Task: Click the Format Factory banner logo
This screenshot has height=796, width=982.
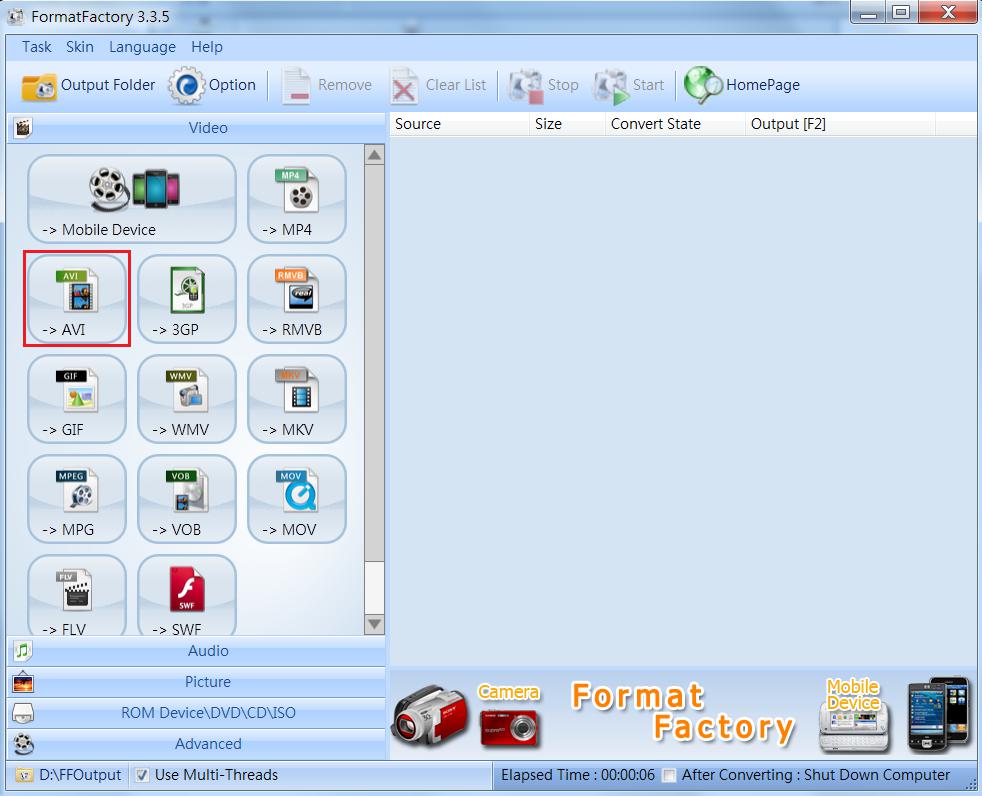Action: click(x=683, y=713)
